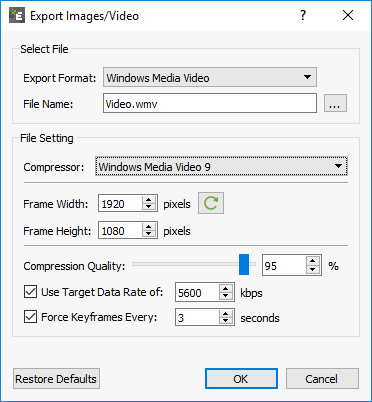This screenshot has width=372, height=402.
Task: Decrease Frame Height with down arrow
Action: point(149,234)
